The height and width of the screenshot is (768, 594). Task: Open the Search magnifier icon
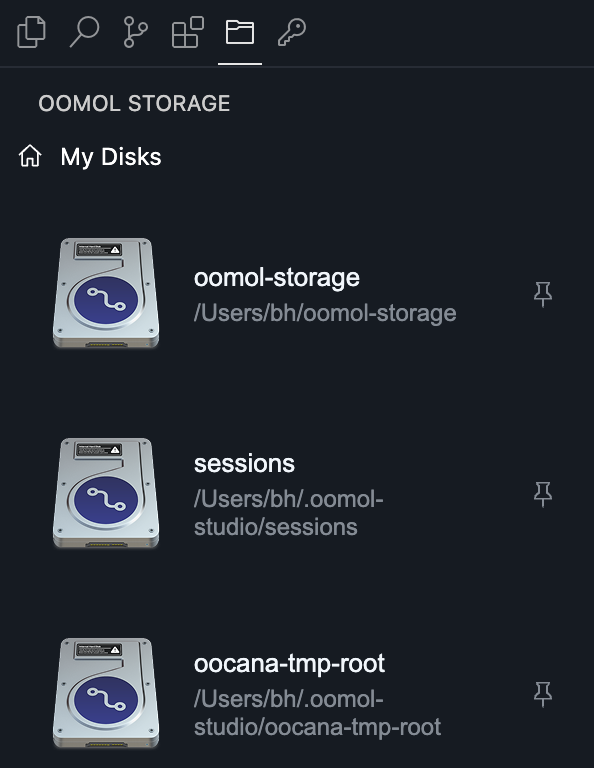[x=84, y=32]
